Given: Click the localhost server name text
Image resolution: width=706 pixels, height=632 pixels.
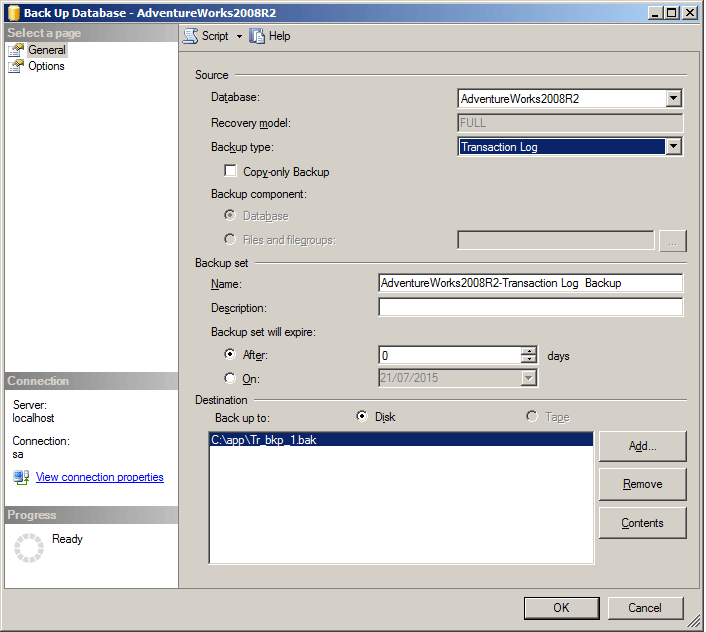Looking at the screenshot, I should point(33,418).
